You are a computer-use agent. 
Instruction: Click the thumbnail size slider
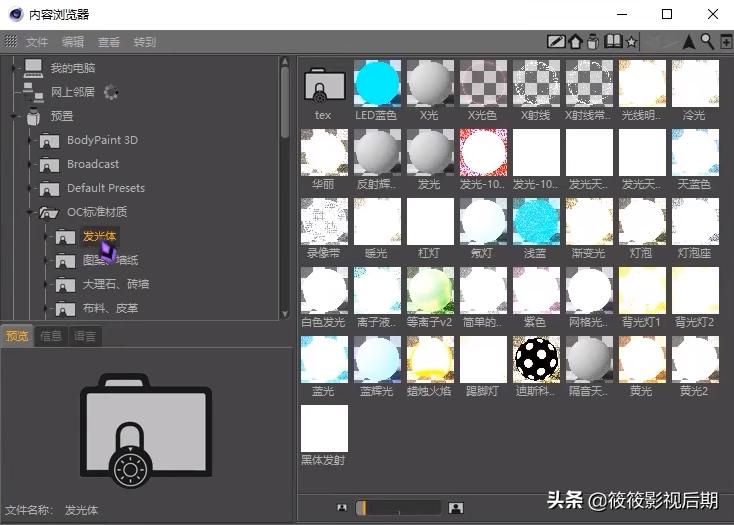point(399,508)
